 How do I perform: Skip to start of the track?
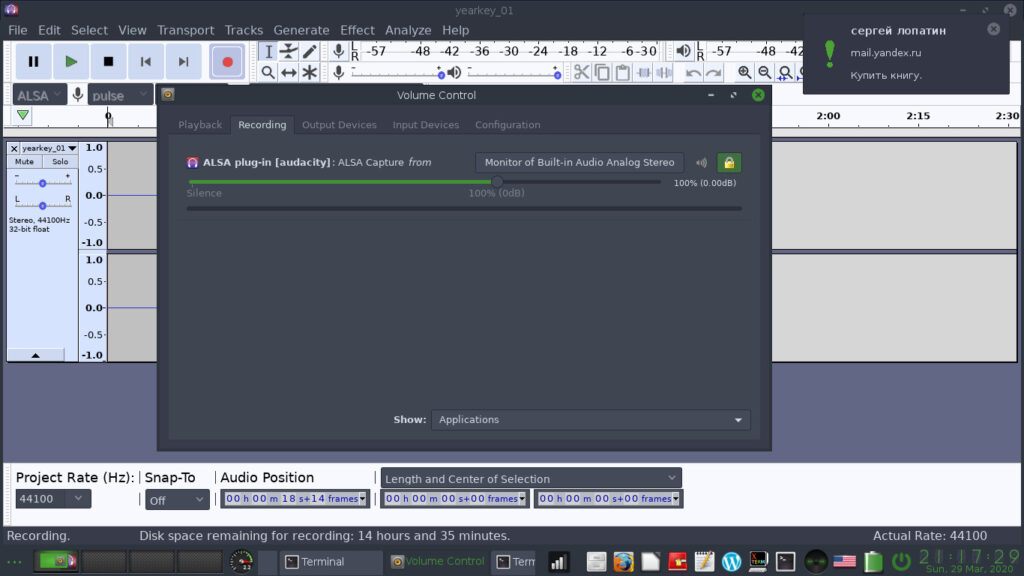pyautogui.click(x=146, y=62)
